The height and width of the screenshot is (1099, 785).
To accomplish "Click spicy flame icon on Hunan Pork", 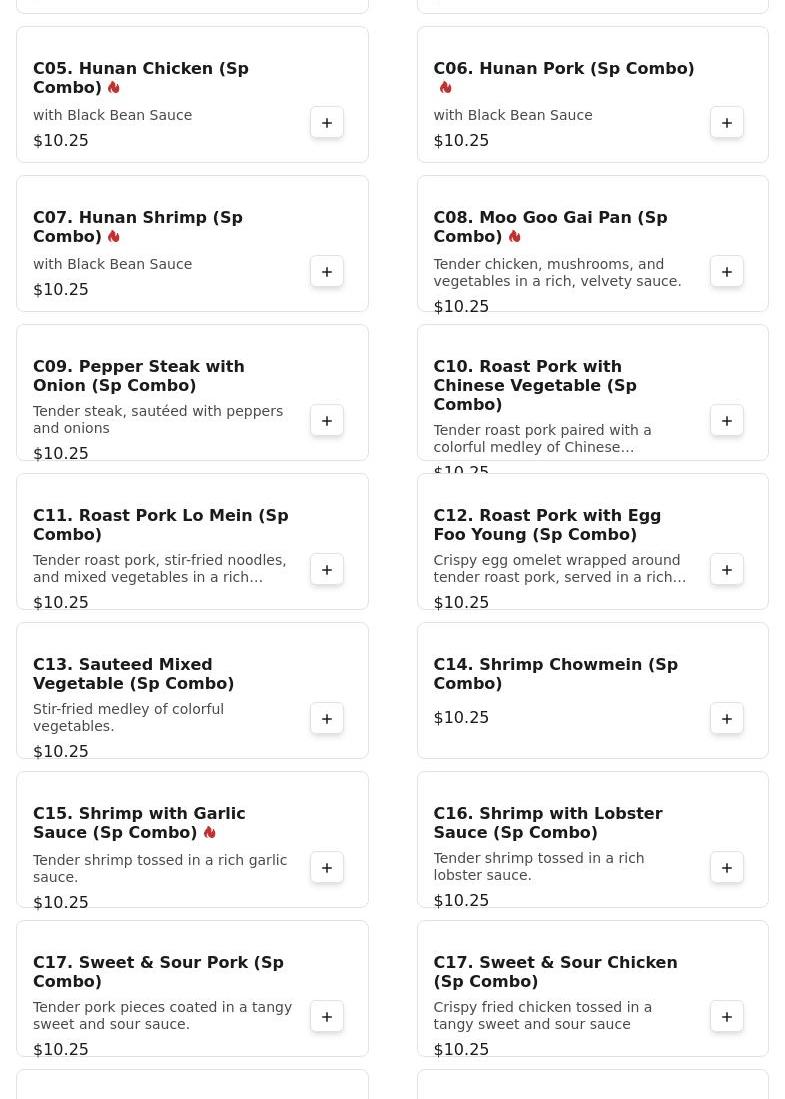I will [445, 88].
